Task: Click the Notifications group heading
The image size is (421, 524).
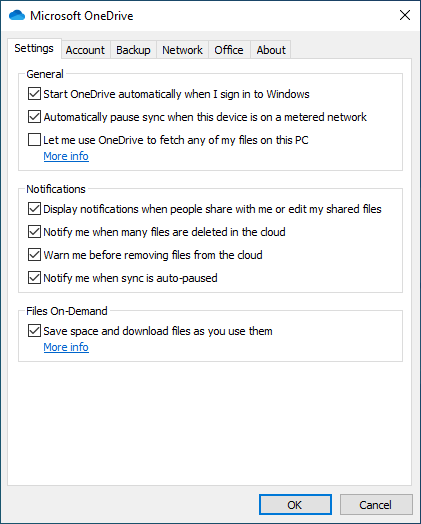Action: (56, 189)
